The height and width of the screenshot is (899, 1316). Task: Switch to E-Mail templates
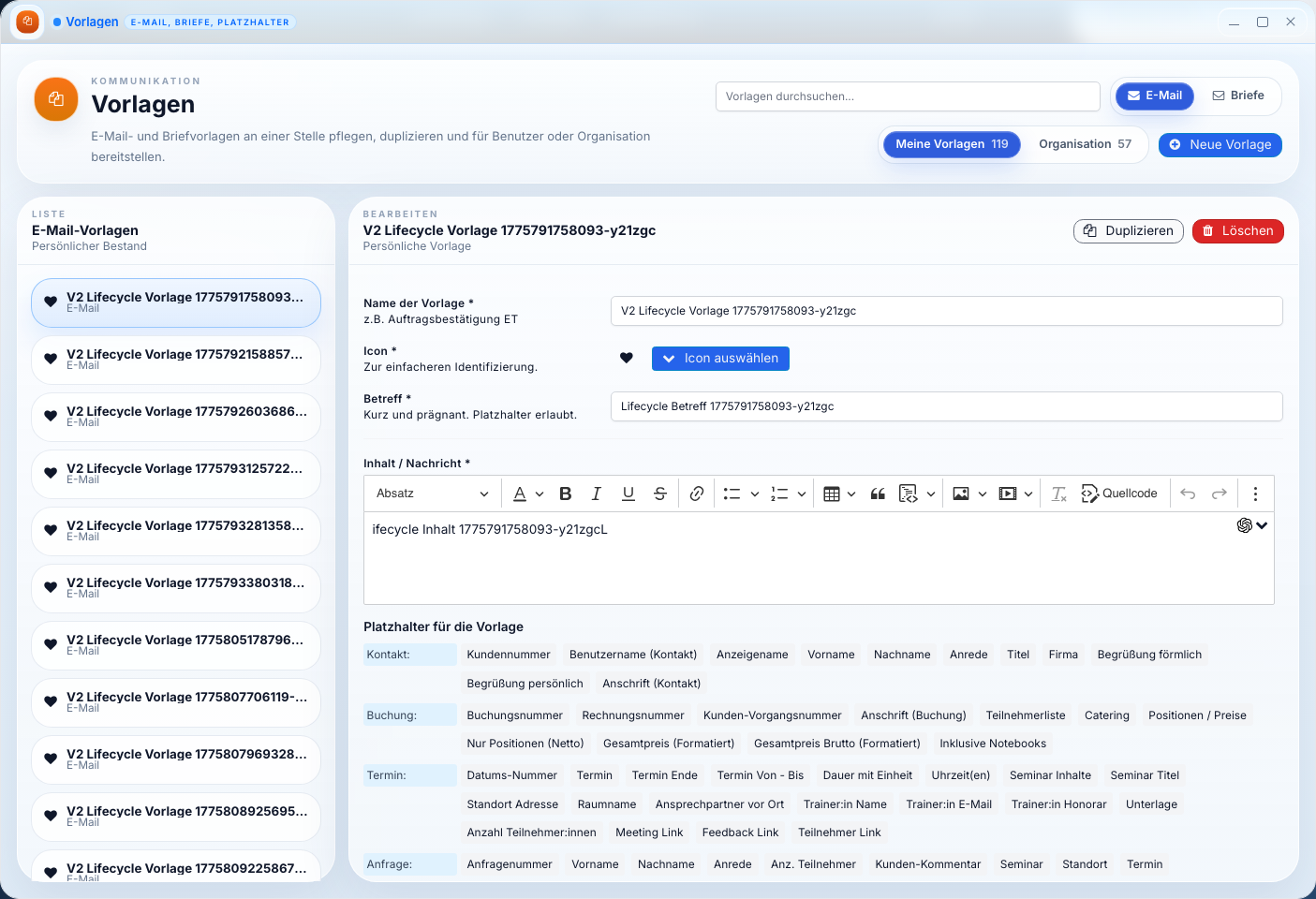click(1154, 96)
